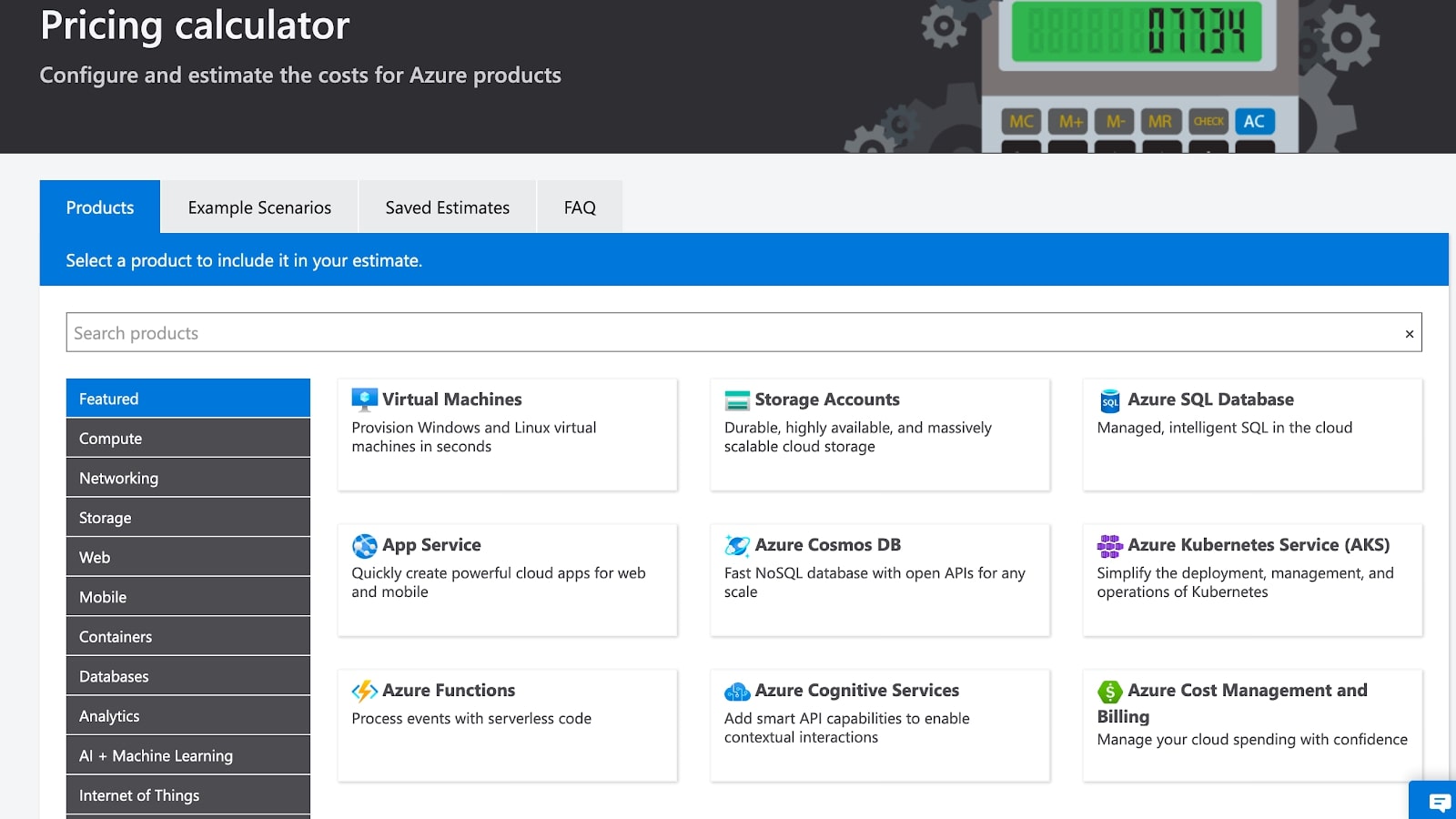Click 'Quickly create powerful cloud apps' description
This screenshot has width=1456, height=819.
(x=499, y=582)
